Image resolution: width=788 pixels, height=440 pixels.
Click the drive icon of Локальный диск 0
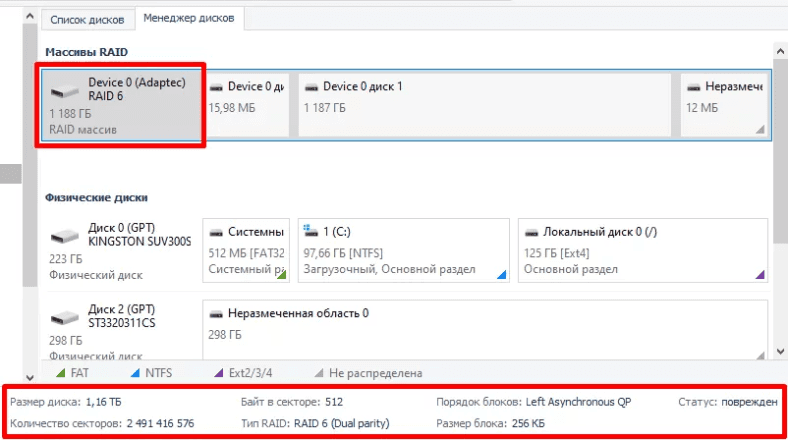[531, 233]
